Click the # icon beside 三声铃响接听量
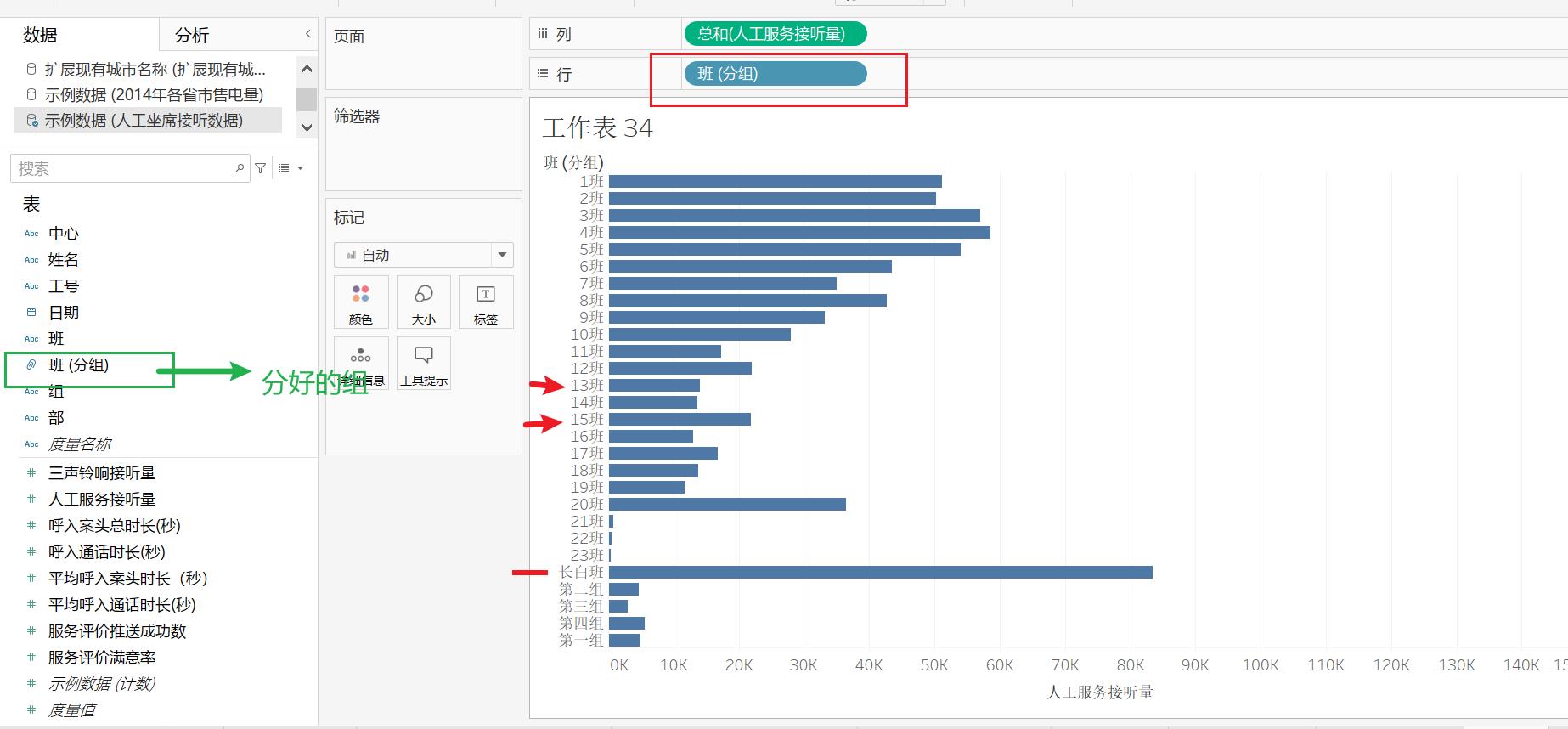Image resolution: width=1568 pixels, height=729 pixels. click(x=31, y=472)
